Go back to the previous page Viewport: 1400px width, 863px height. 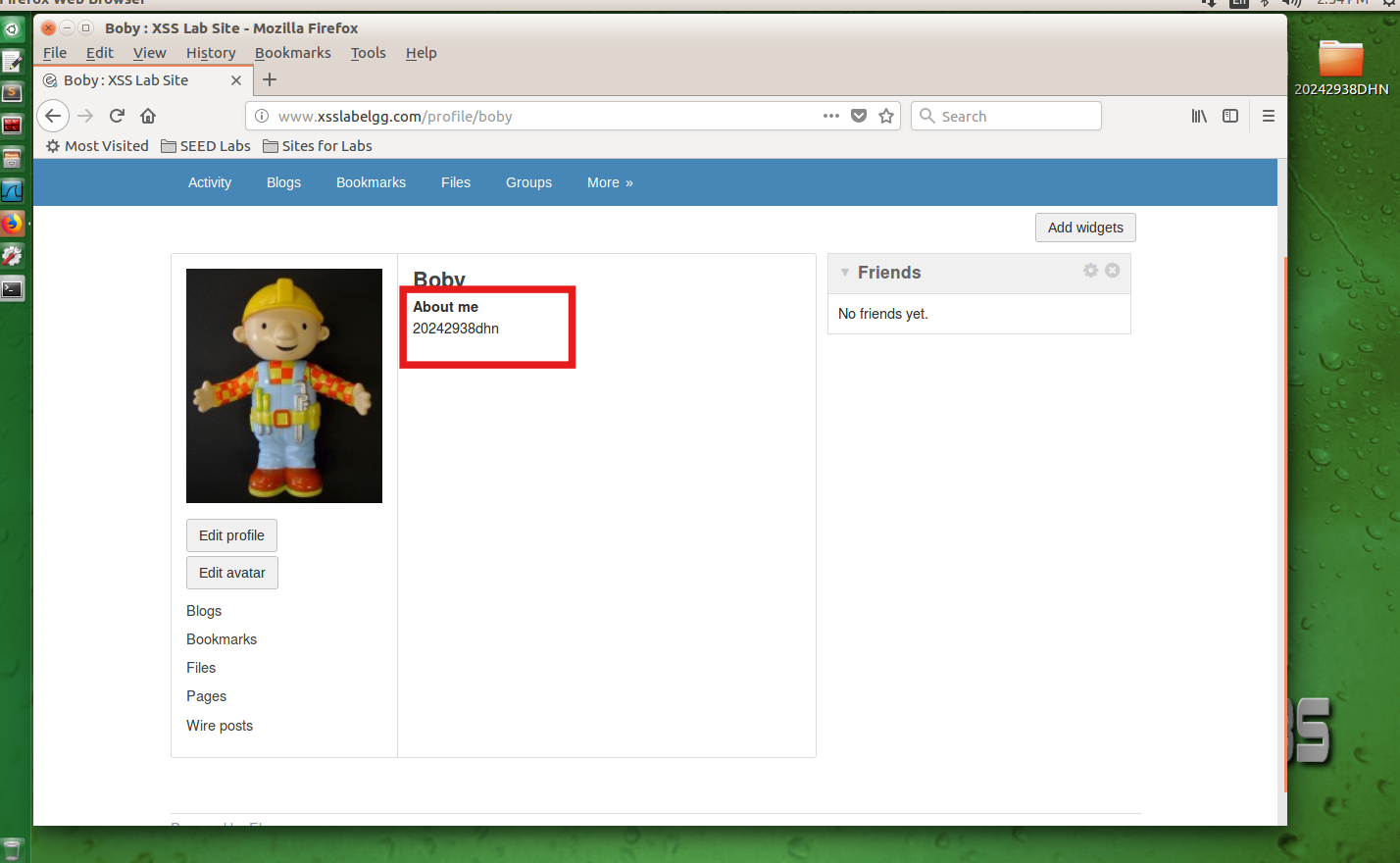pyautogui.click(x=53, y=116)
